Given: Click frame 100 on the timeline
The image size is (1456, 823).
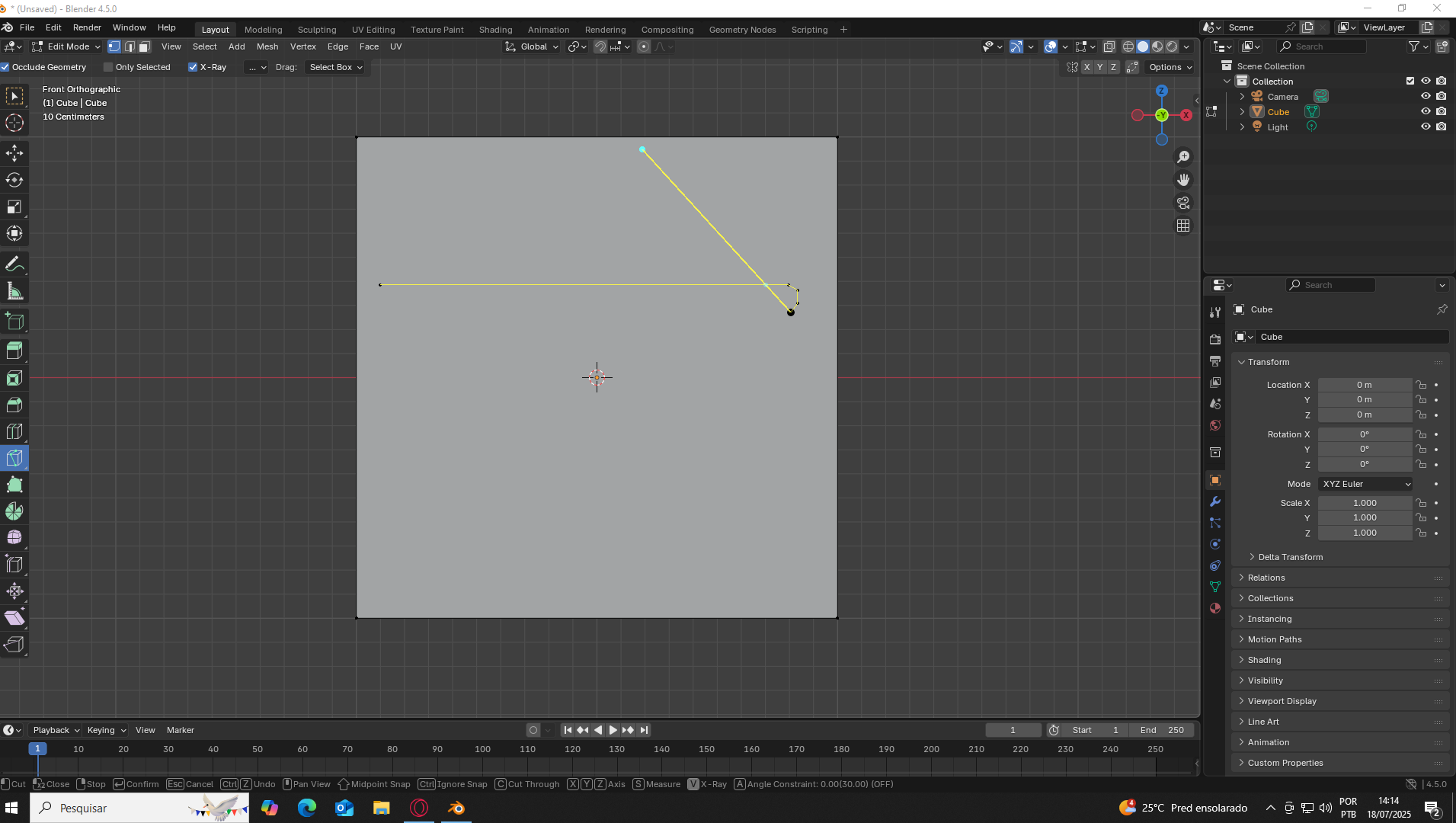Looking at the screenshot, I should 482,749.
